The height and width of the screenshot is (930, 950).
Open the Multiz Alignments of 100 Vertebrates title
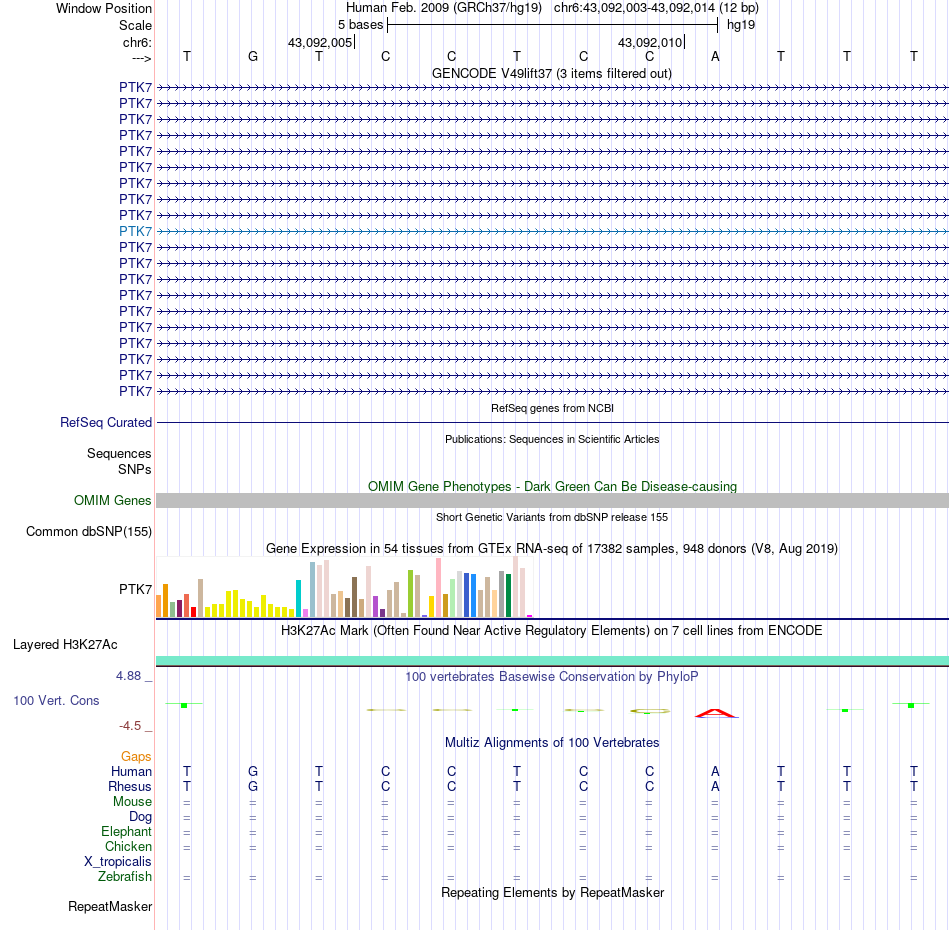click(x=552, y=743)
